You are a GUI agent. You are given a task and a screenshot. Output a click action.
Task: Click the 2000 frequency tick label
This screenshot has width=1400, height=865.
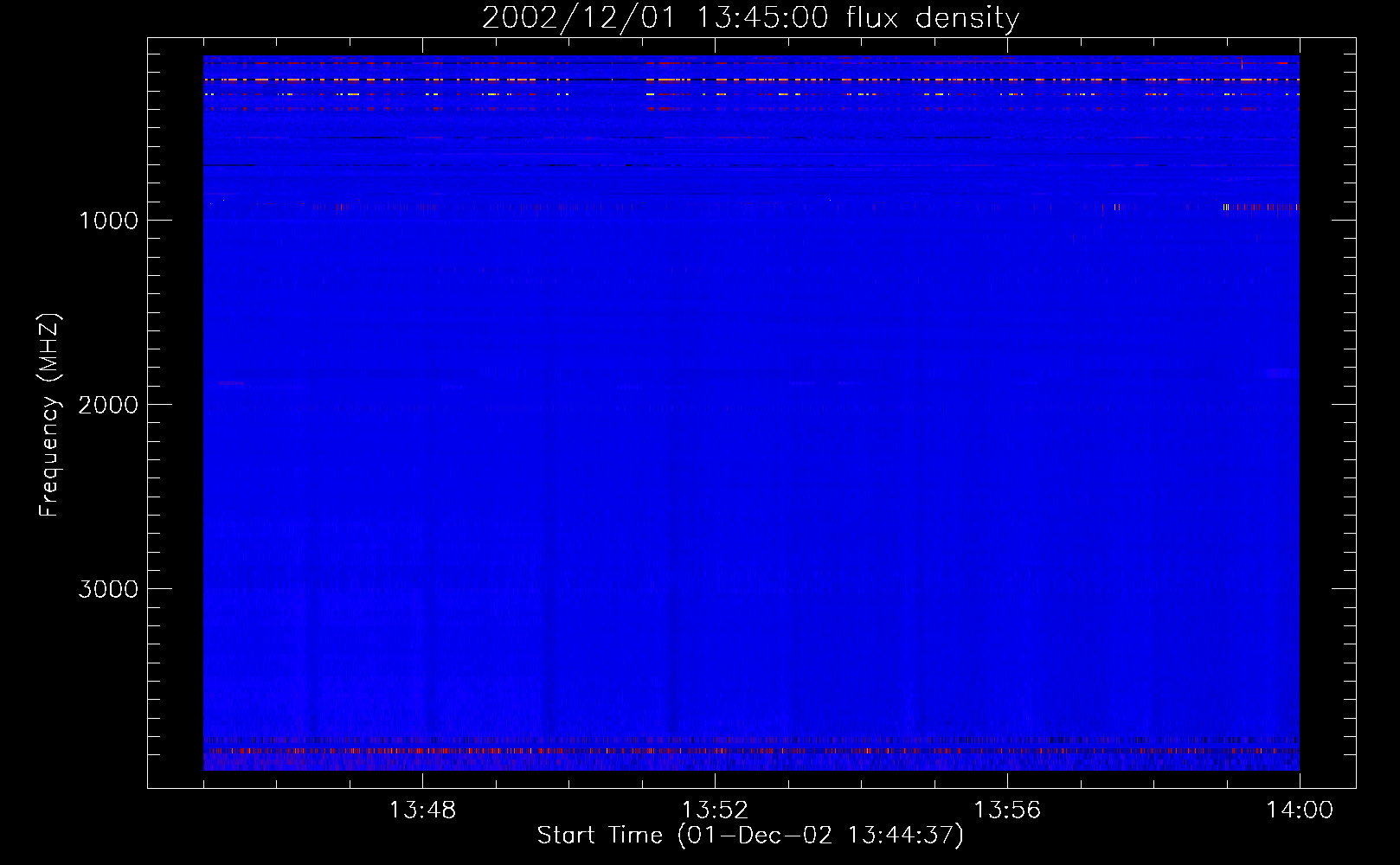pyautogui.click(x=108, y=405)
